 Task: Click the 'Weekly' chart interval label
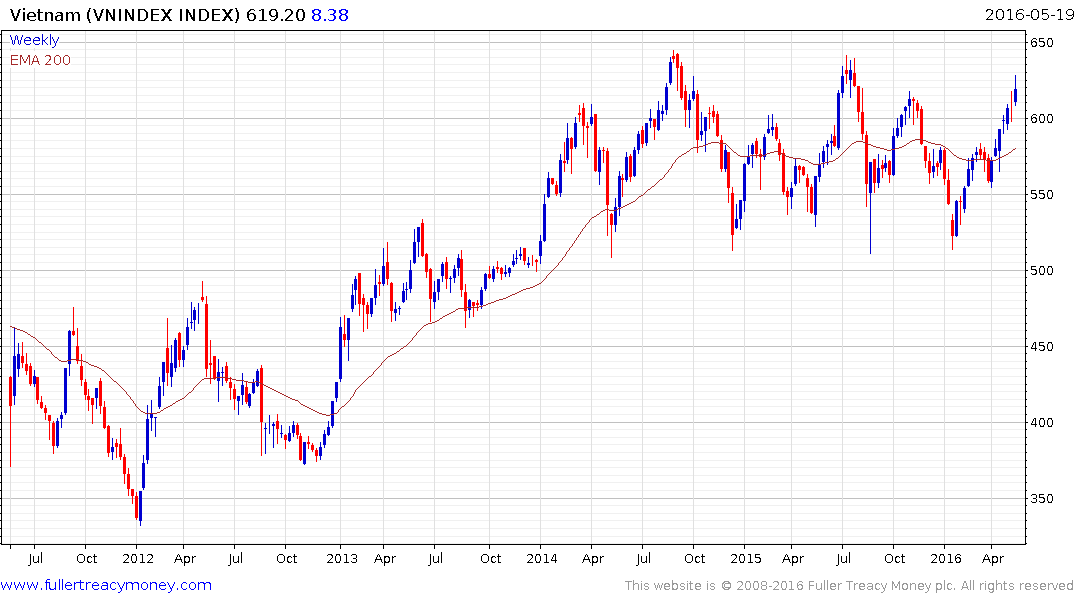pyautogui.click(x=34, y=40)
